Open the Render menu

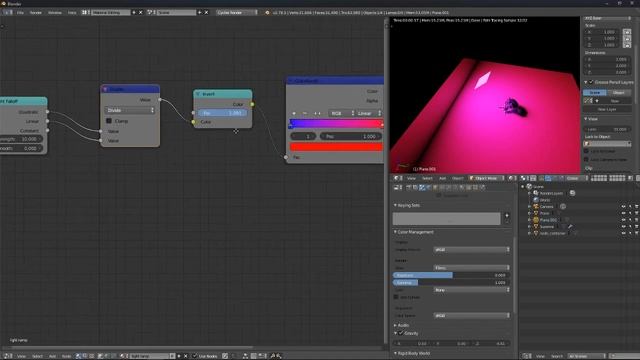[36, 13]
